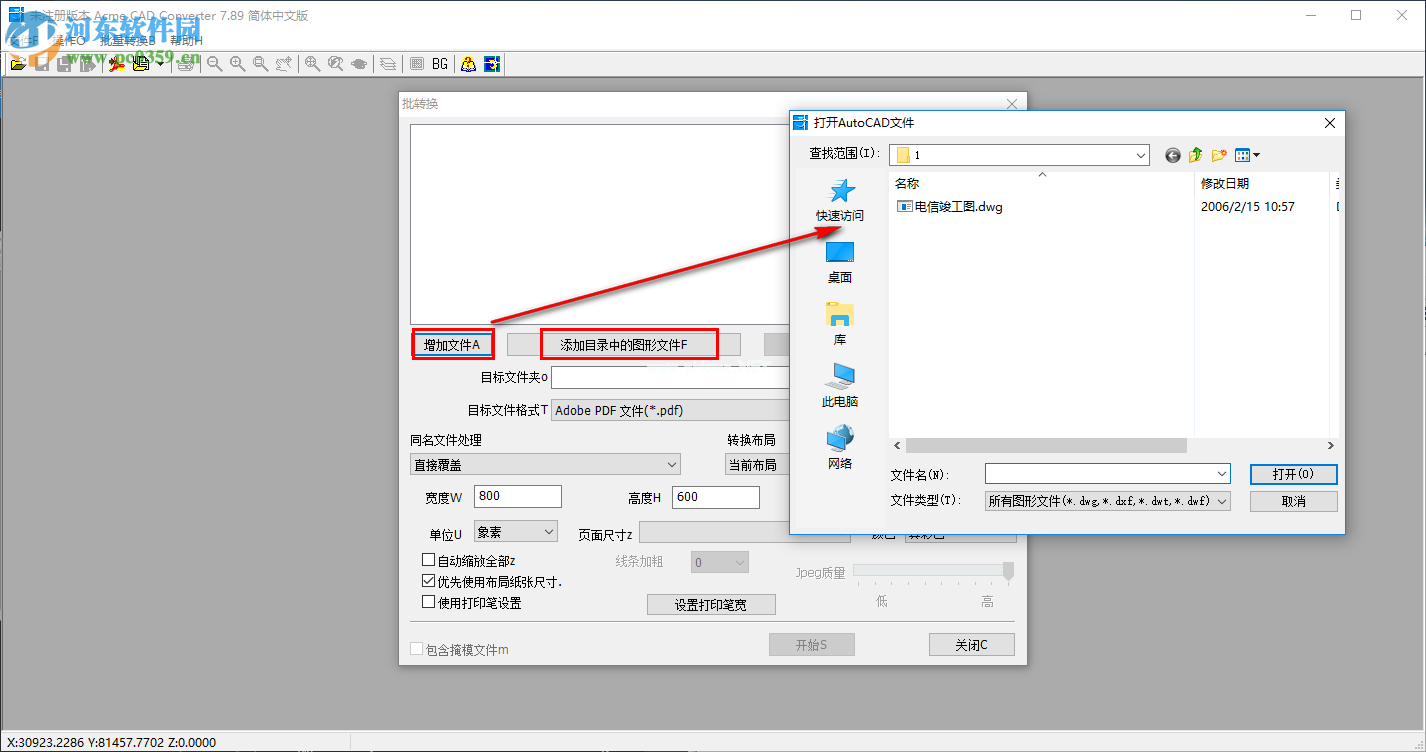Viewport: 1426px width, 752px height.
Task: Sort by the 修改日期 column header
Action: [1225, 184]
